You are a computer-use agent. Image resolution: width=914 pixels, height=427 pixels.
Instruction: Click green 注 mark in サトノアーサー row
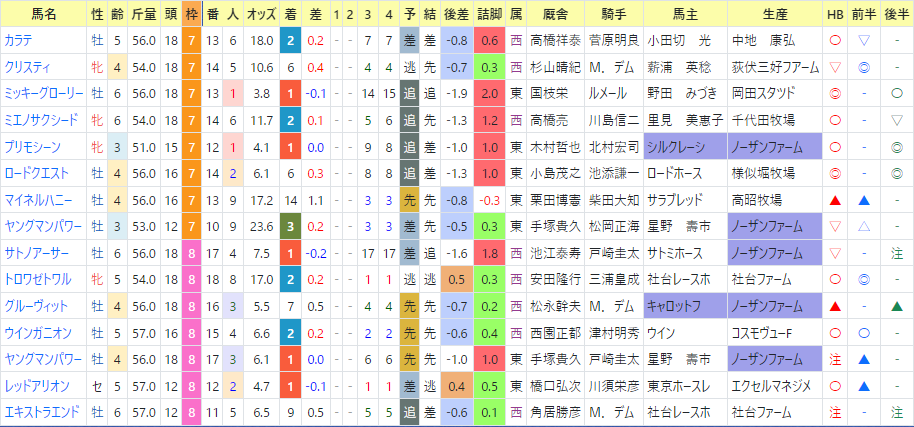pyautogui.click(x=897, y=253)
